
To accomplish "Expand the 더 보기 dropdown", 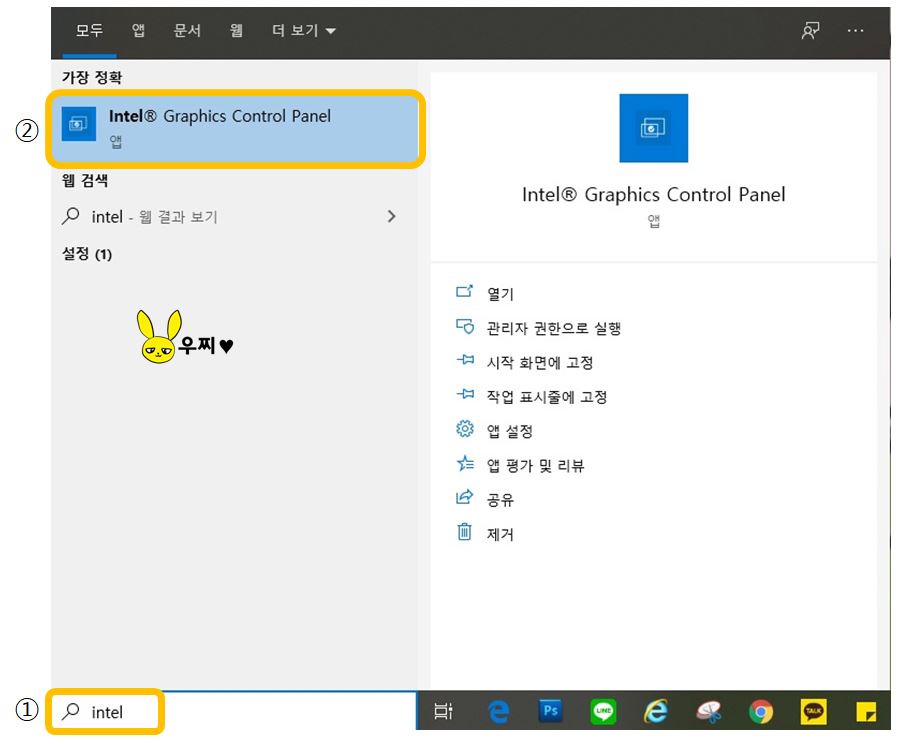I will [304, 30].
